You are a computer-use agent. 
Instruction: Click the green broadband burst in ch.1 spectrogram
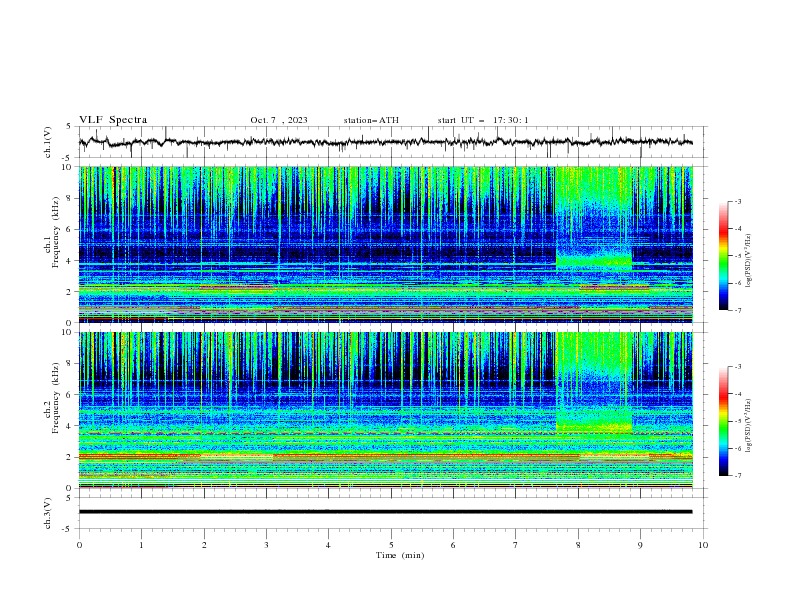[x=594, y=218]
